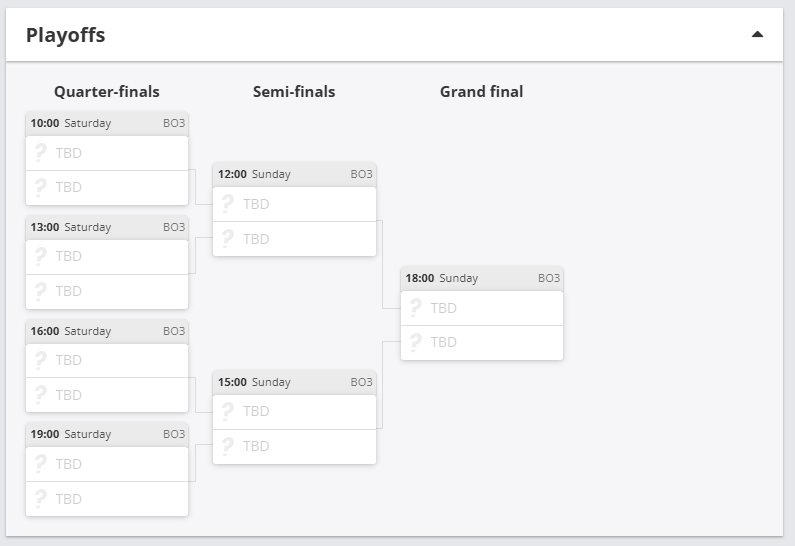Click top team question-mark icon in grand final match
Image resolution: width=795 pixels, height=546 pixels.
point(416,308)
